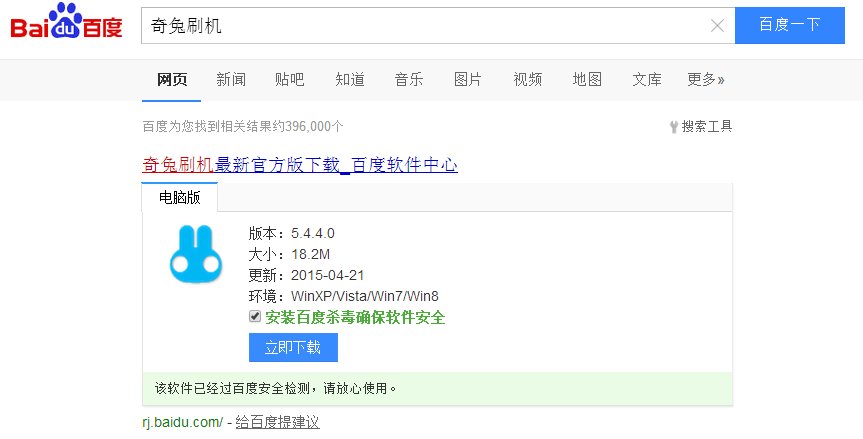Image resolution: width=863 pixels, height=439 pixels.
Task: Expand the 更多» menu
Action: (x=706, y=80)
